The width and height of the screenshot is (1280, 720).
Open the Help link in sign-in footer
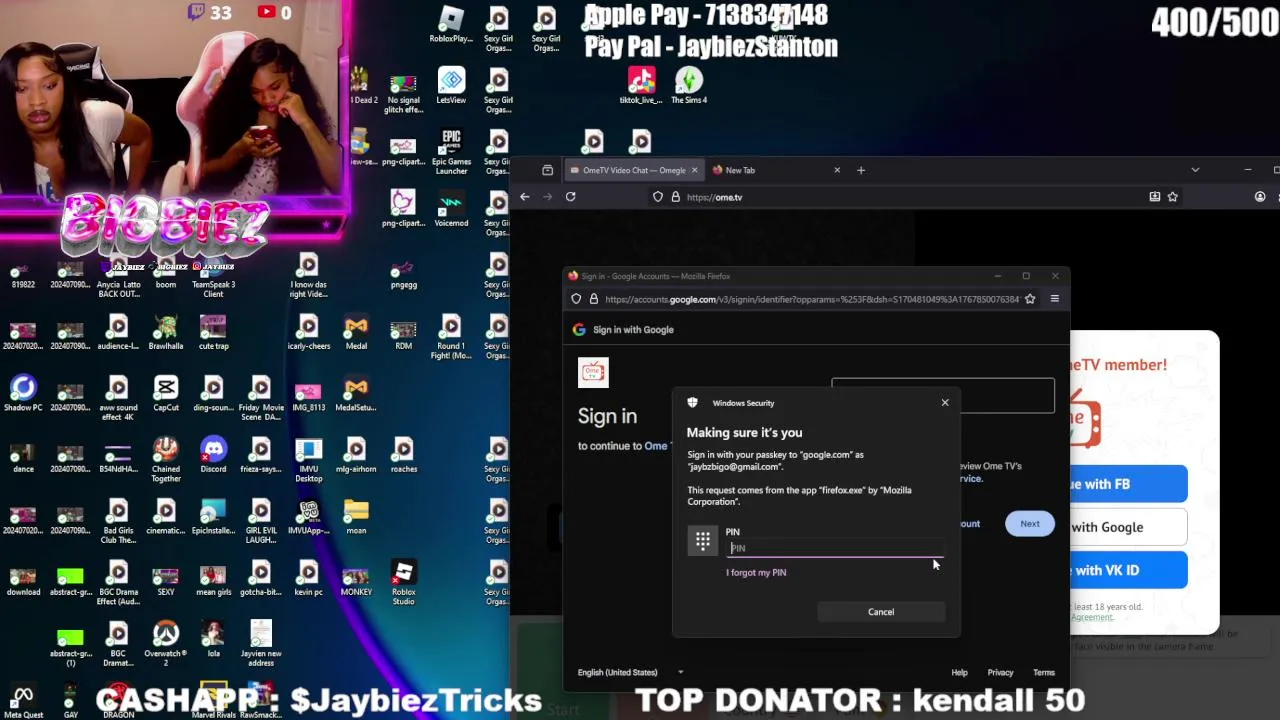959,673
